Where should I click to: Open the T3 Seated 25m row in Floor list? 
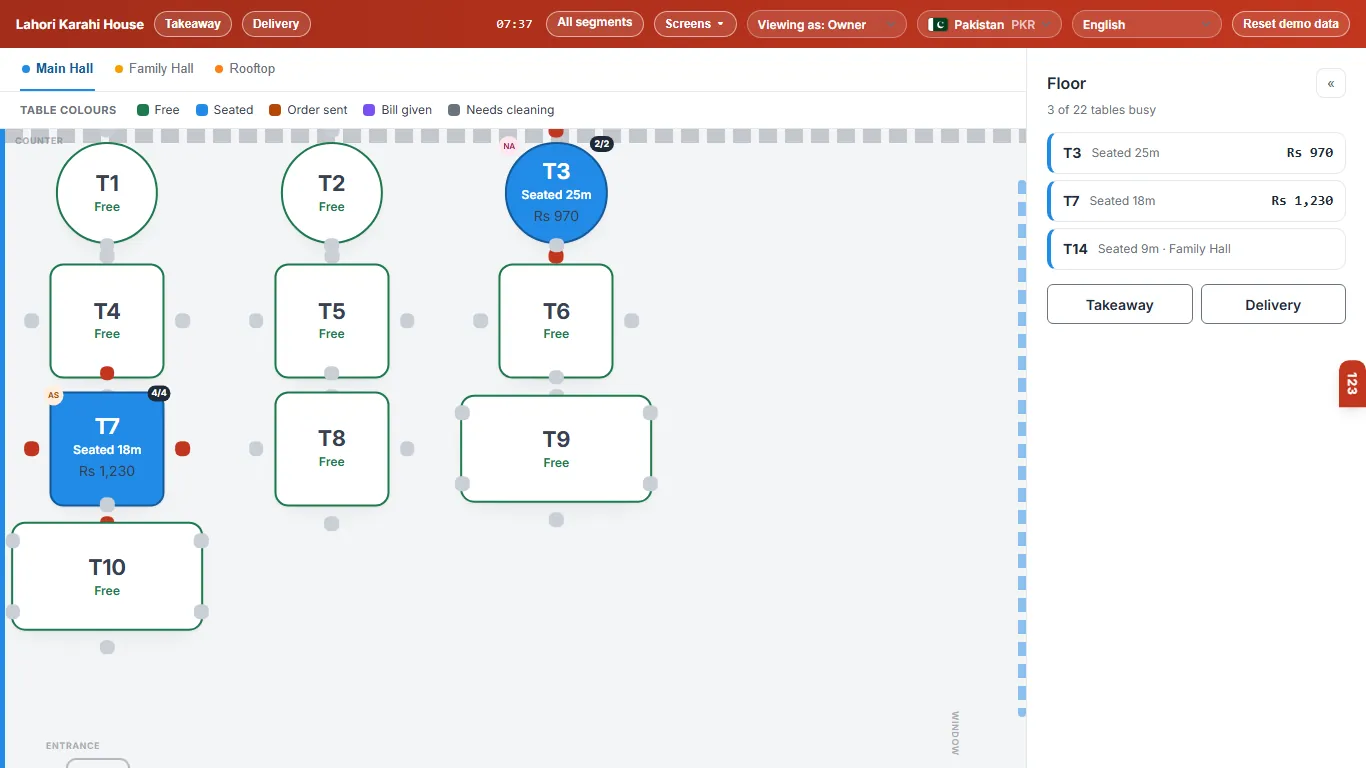pos(1196,153)
